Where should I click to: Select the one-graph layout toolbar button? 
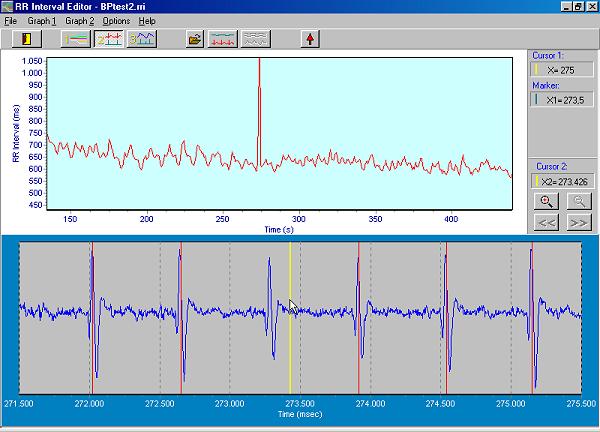tap(75, 39)
